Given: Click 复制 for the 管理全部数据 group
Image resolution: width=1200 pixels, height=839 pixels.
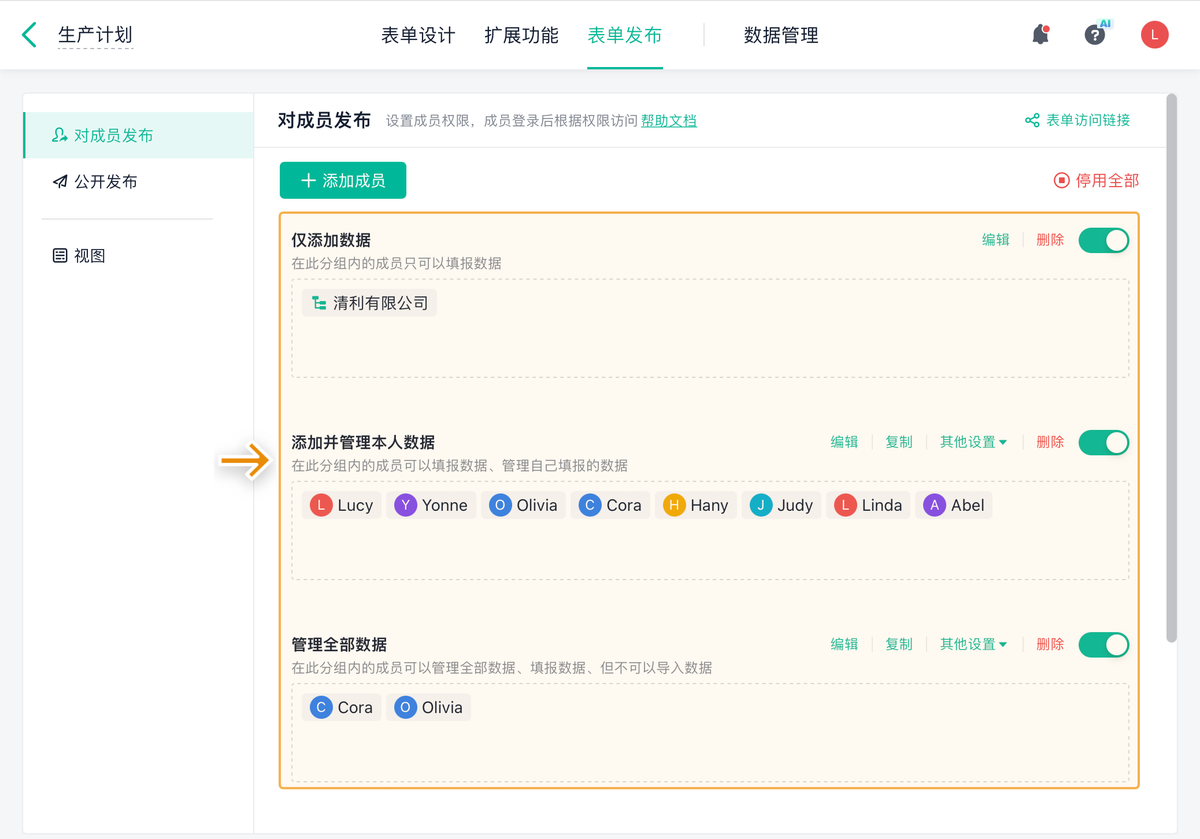Looking at the screenshot, I should click(899, 645).
